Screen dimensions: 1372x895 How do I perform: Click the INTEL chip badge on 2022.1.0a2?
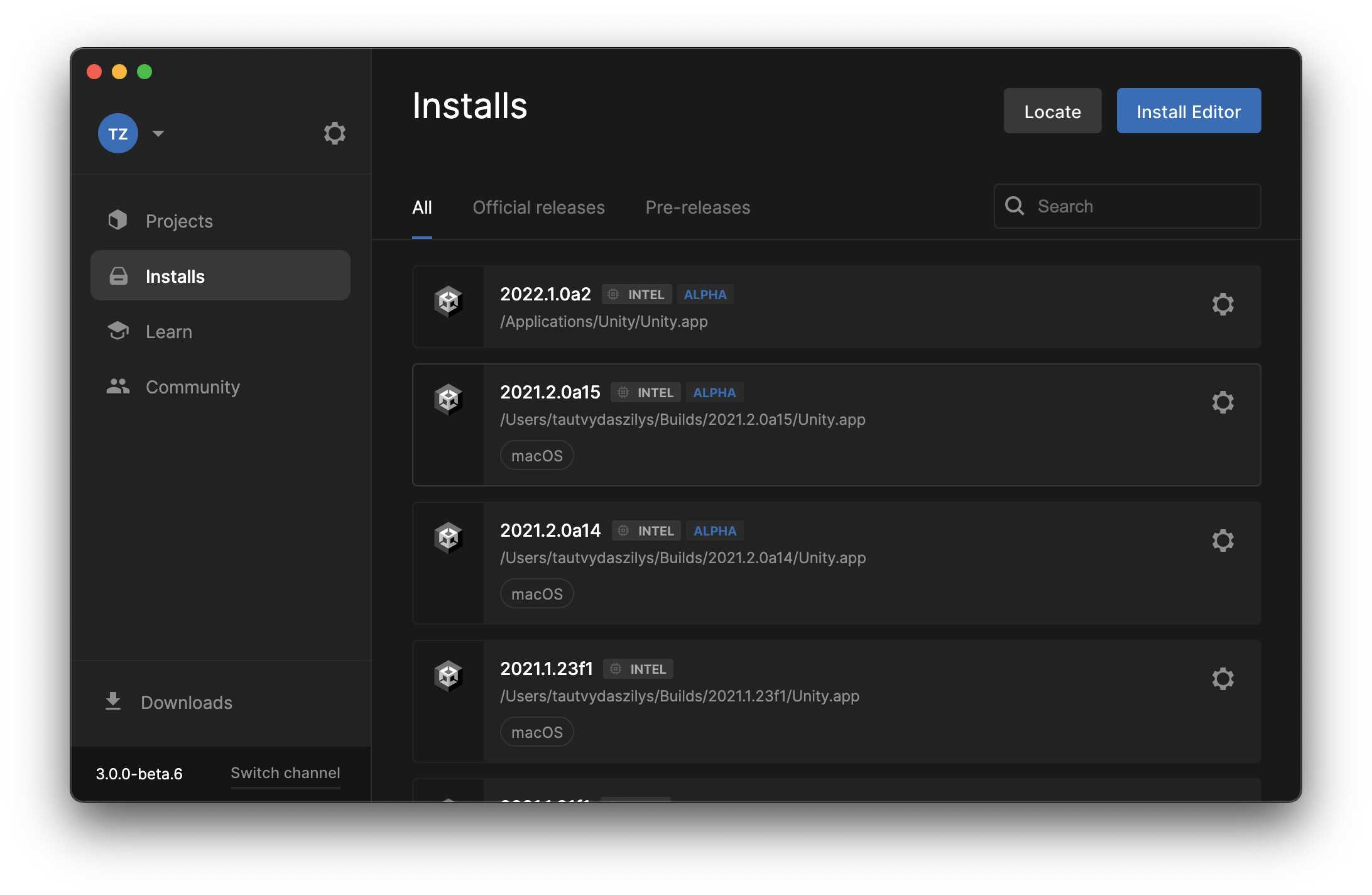tap(636, 294)
